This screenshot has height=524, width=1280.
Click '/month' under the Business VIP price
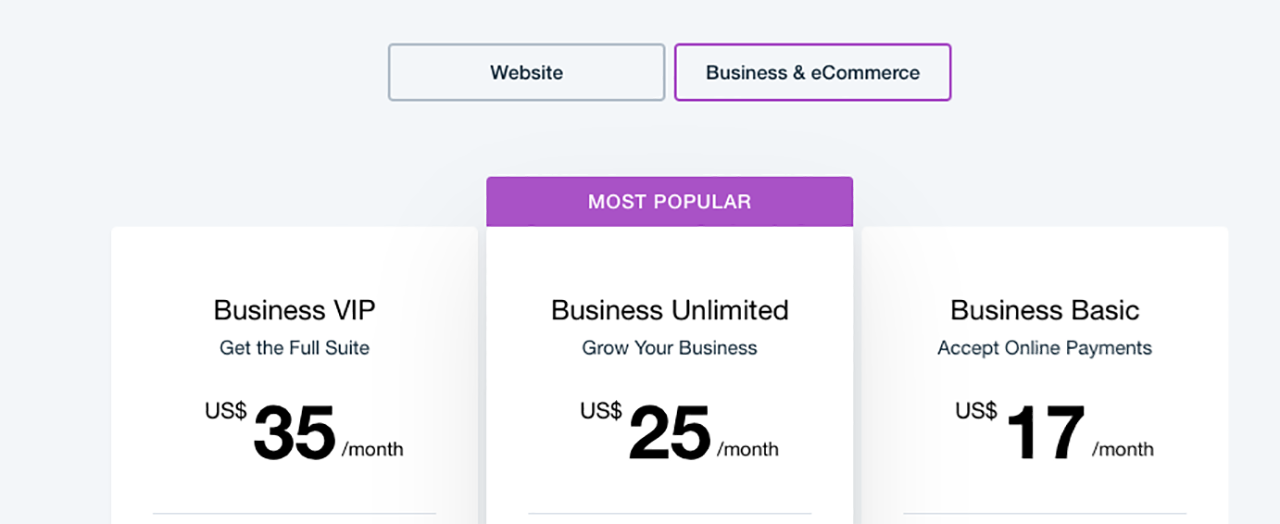point(372,449)
